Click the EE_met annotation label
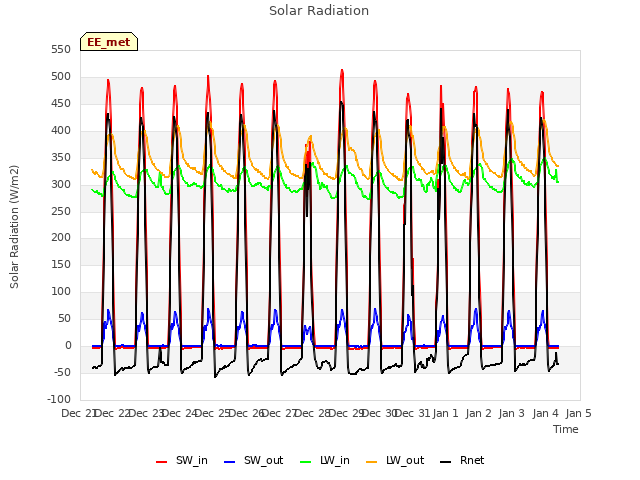The width and height of the screenshot is (640, 480). [x=109, y=42]
